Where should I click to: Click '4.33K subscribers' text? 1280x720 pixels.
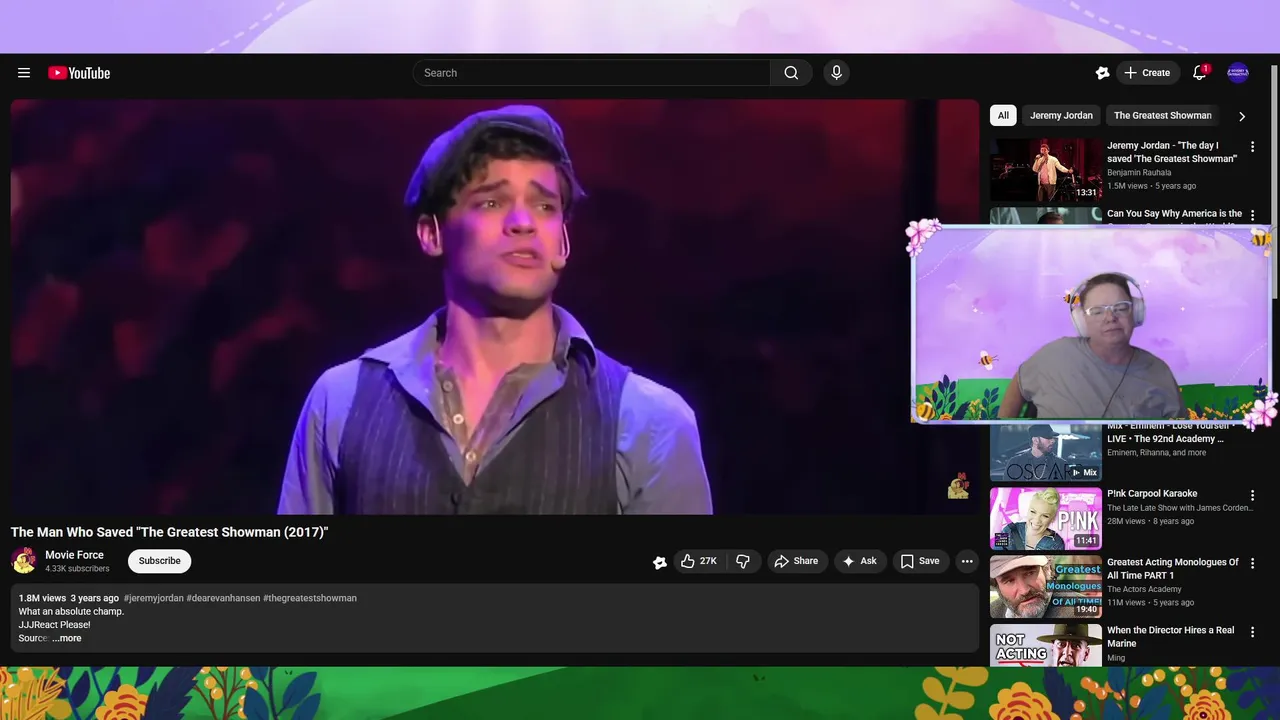click(77, 569)
